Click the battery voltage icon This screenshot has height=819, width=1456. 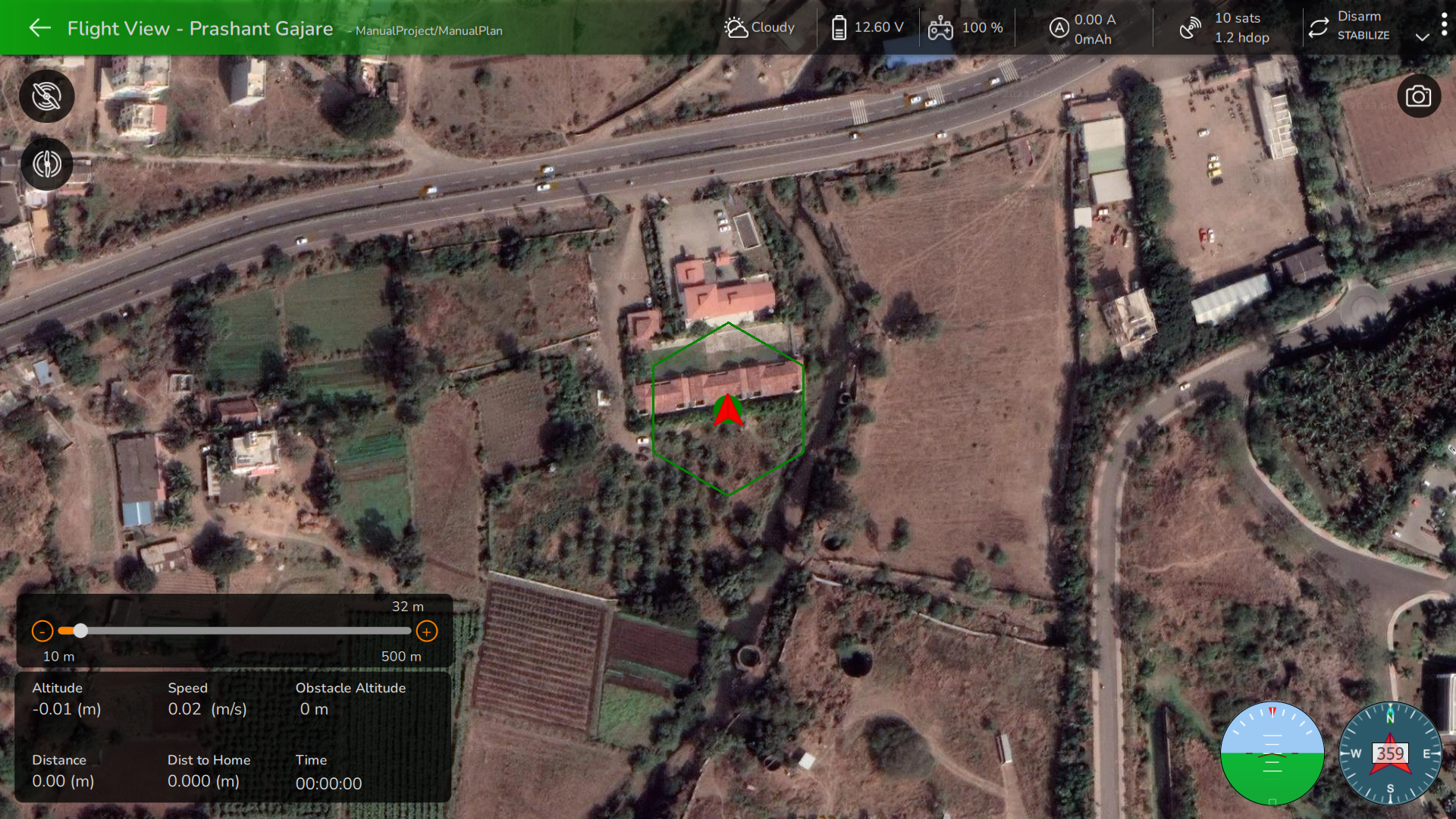pyautogui.click(x=839, y=28)
